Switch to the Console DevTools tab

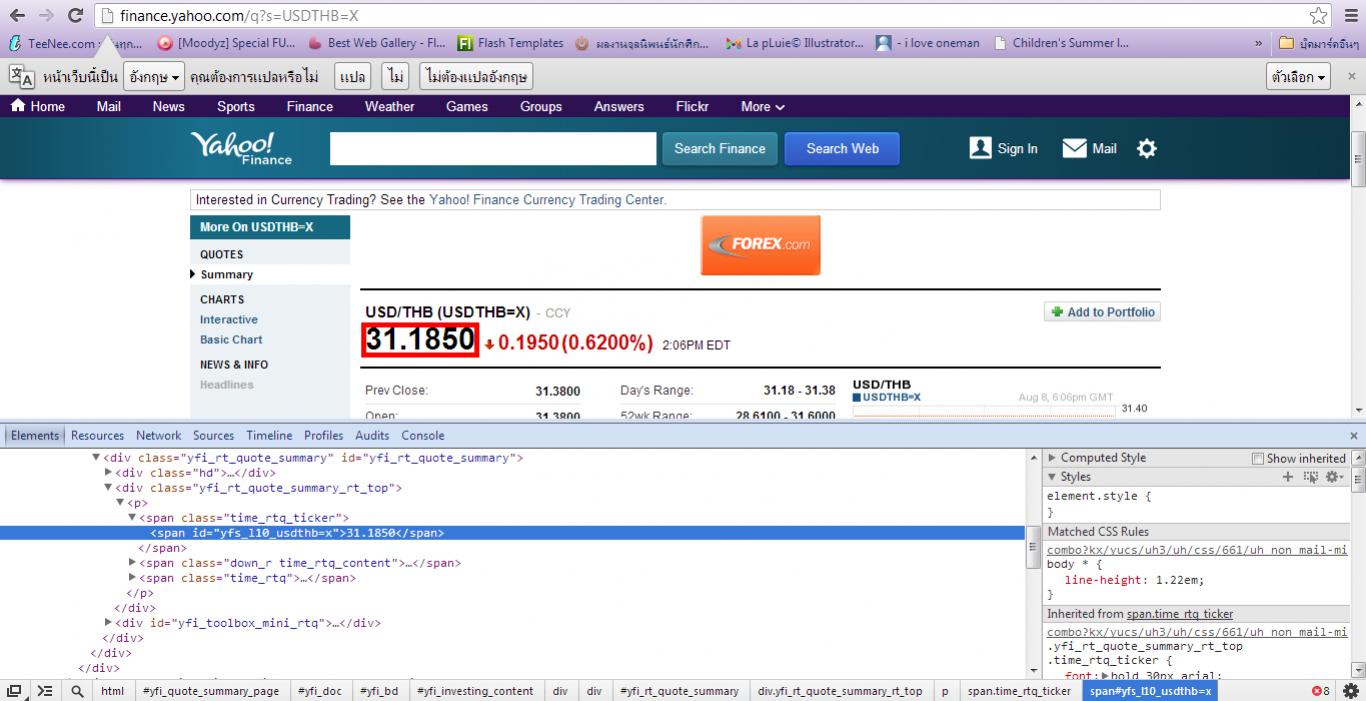(x=423, y=436)
